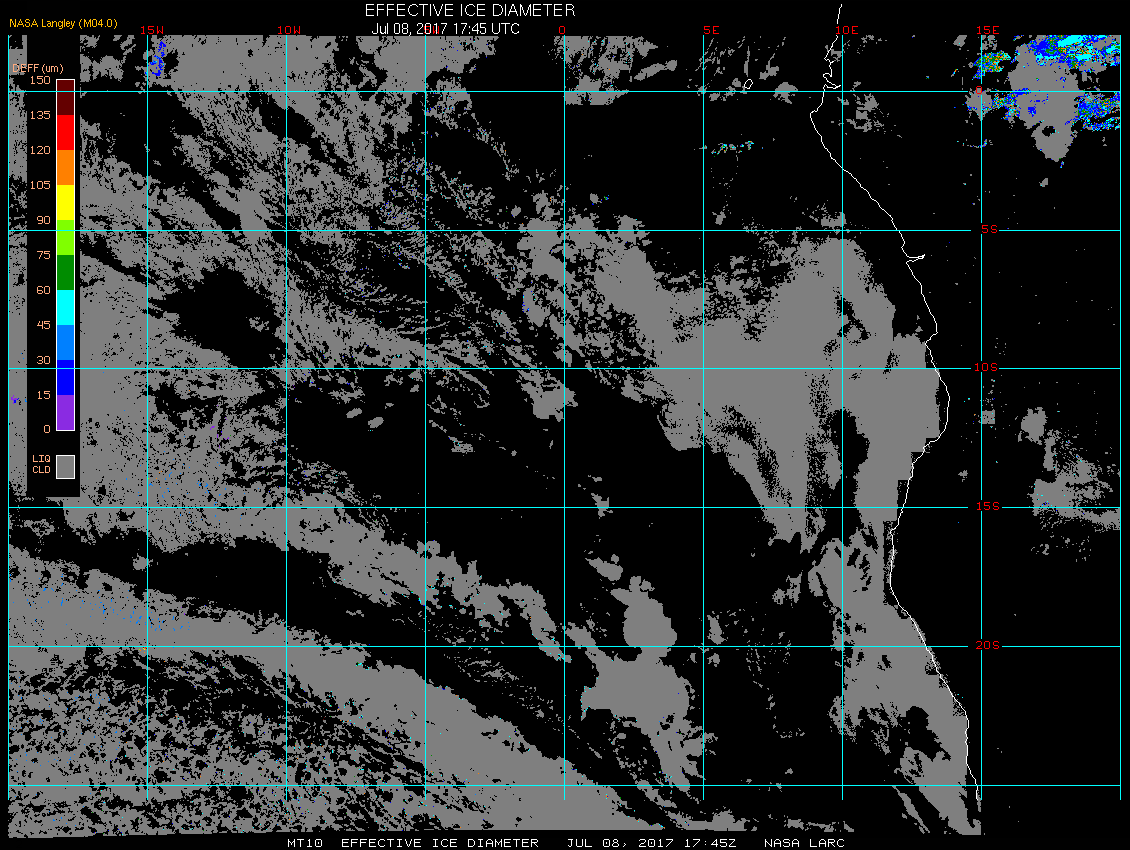Click 'MT10' in the footer caption
This screenshot has width=1130, height=850.
click(x=305, y=843)
